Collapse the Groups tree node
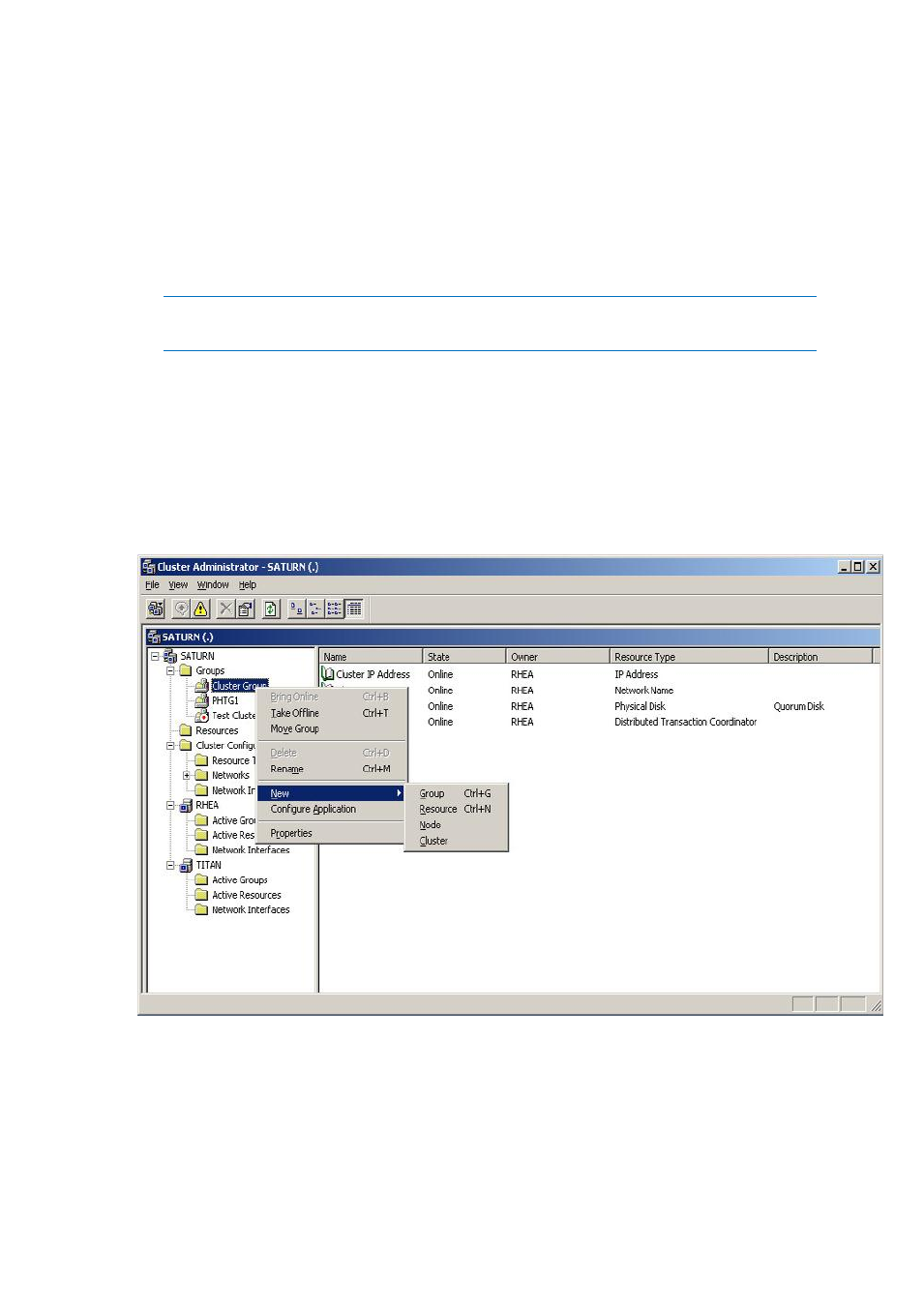This screenshot has width=924, height=1306. tap(170, 670)
